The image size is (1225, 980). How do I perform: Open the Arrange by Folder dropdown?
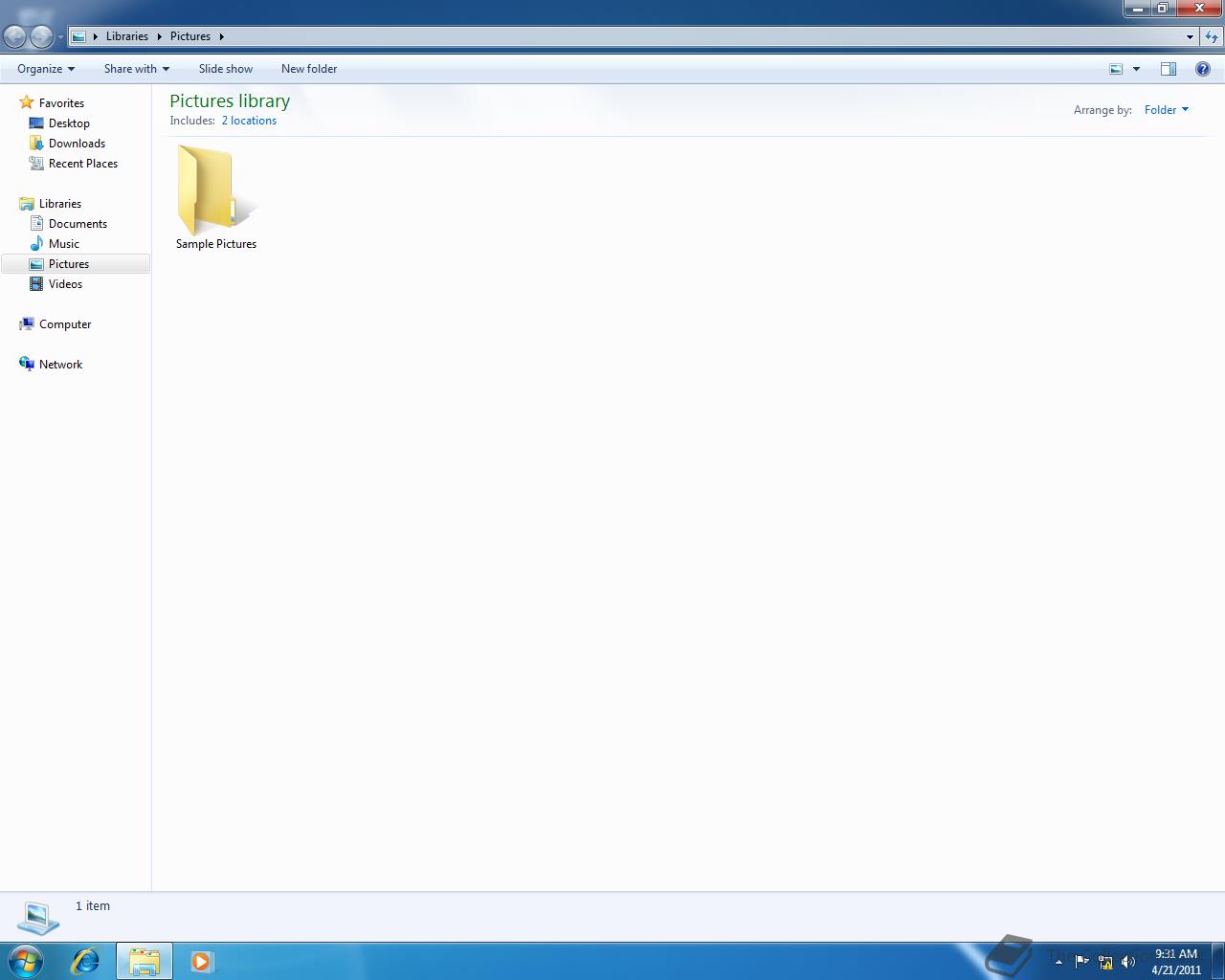coord(1167,110)
